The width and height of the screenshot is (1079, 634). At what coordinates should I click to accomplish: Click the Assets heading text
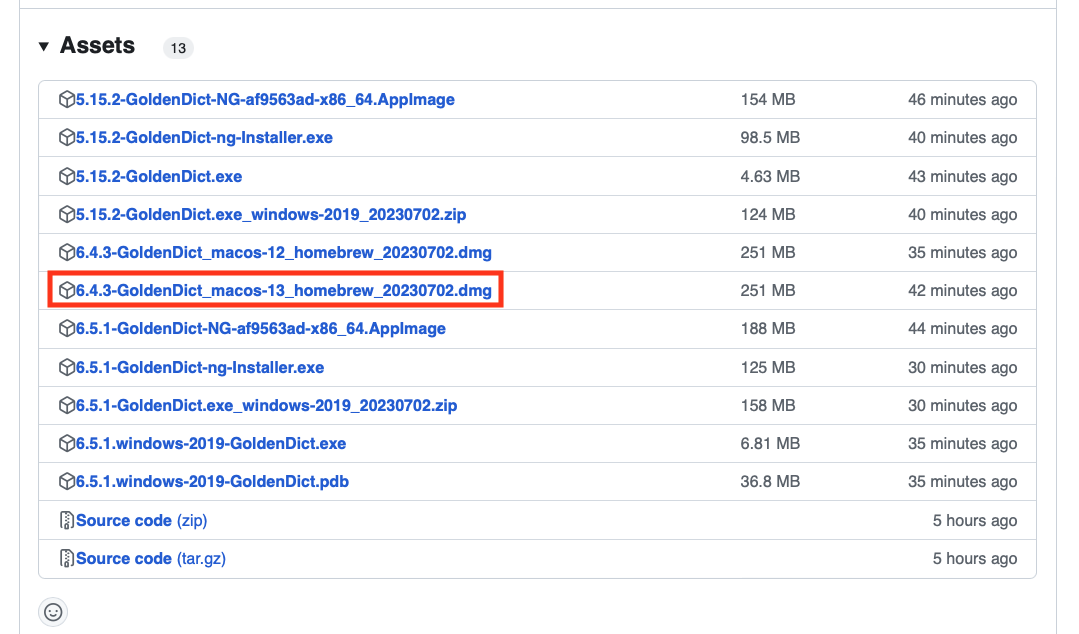[x=97, y=45]
